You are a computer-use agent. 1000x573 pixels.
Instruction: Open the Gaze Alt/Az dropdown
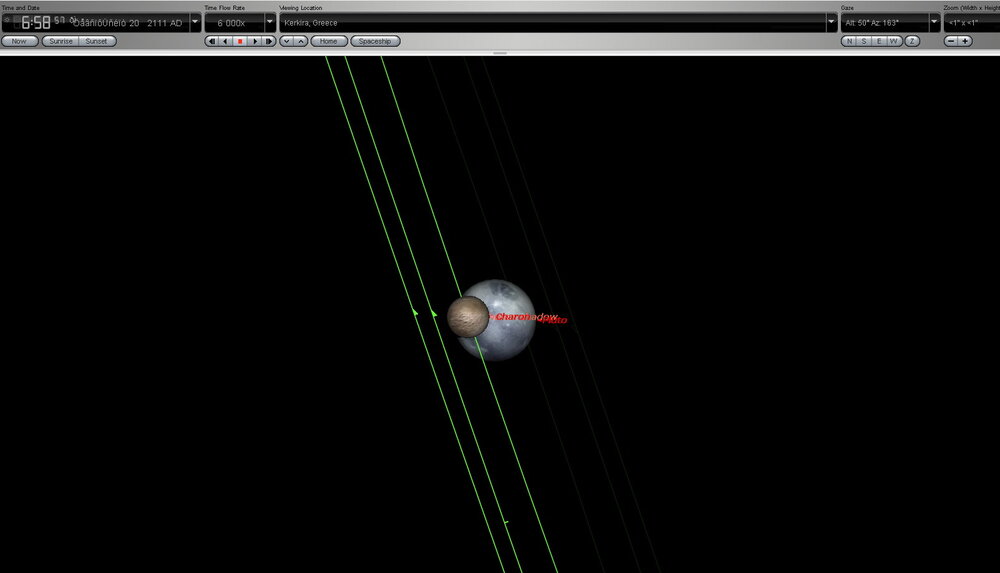(x=934, y=22)
